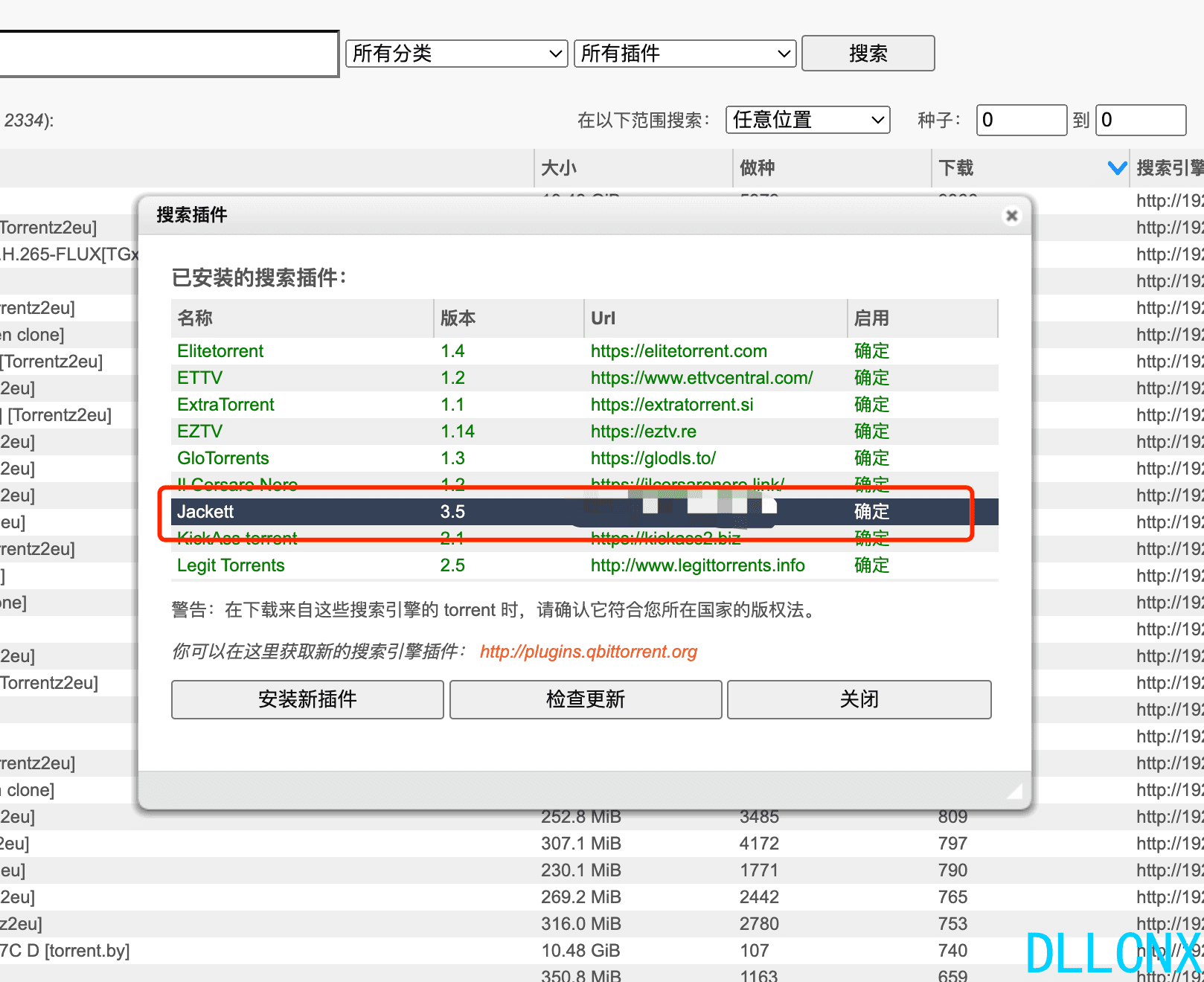Screen dimensions: 1204x982
Task: Click the H.265-FLUX result name
Action: (x=69, y=254)
